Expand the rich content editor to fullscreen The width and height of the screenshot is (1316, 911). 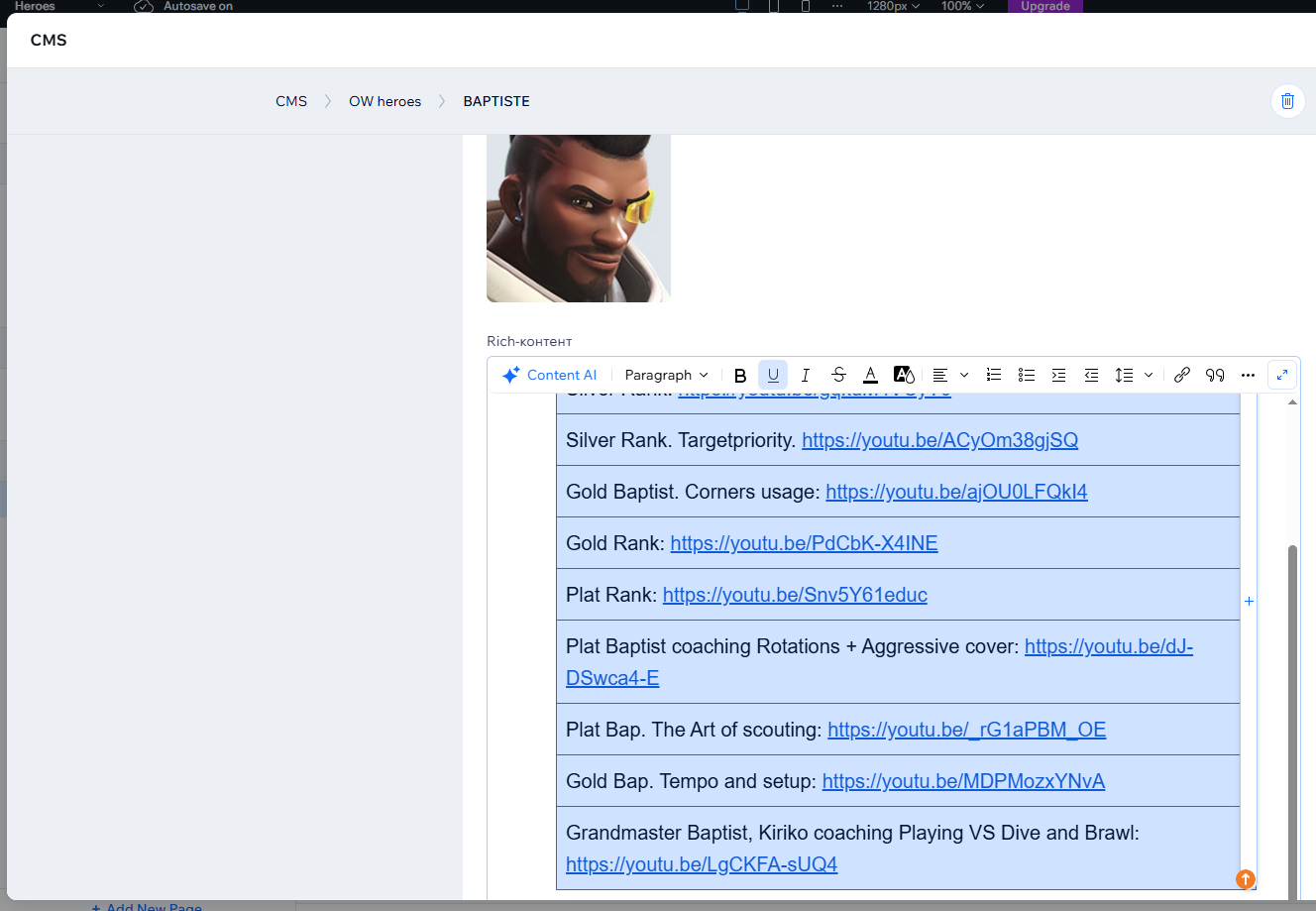click(x=1282, y=375)
